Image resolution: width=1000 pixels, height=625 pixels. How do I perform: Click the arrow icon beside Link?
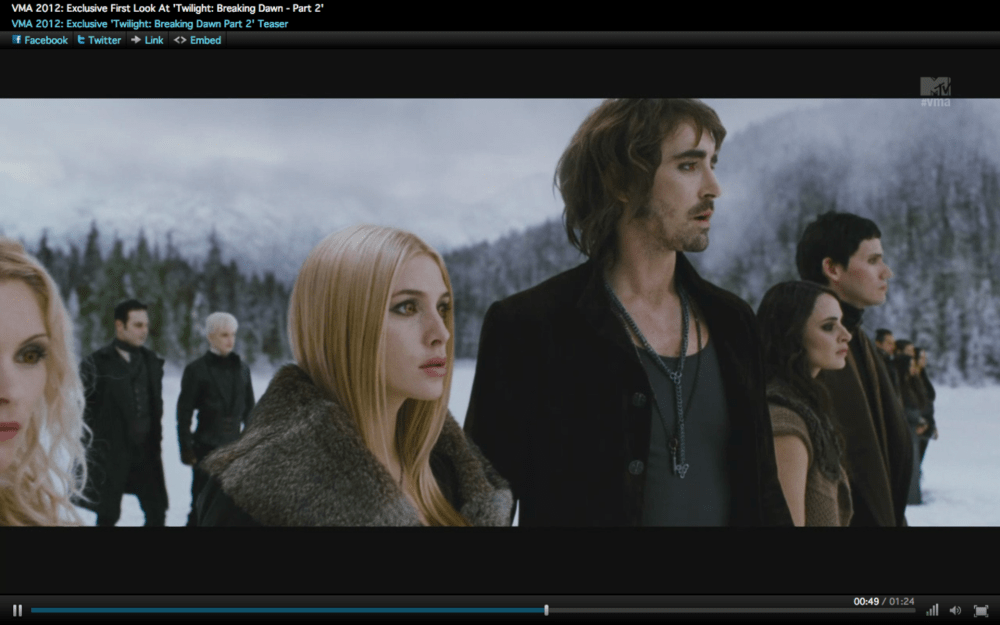(135, 40)
